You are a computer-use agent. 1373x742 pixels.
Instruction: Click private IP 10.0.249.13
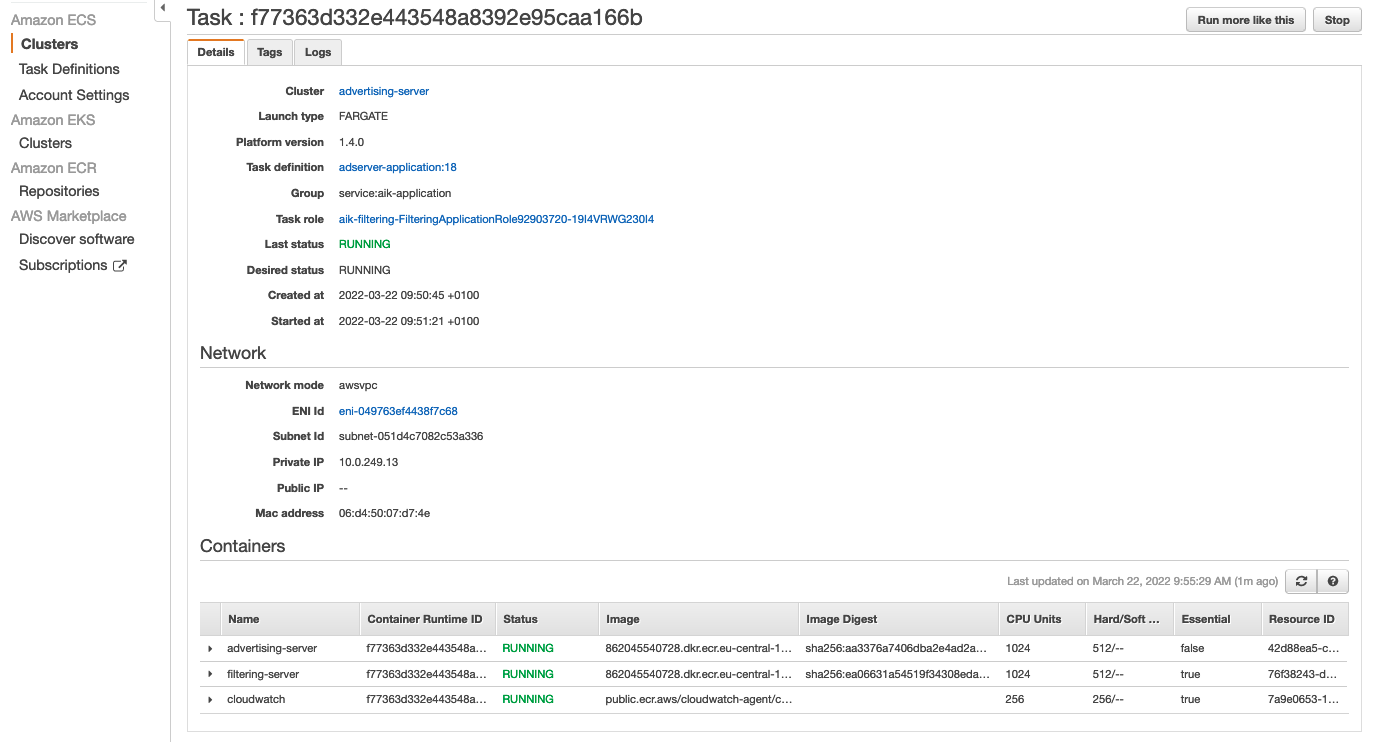[x=369, y=462]
